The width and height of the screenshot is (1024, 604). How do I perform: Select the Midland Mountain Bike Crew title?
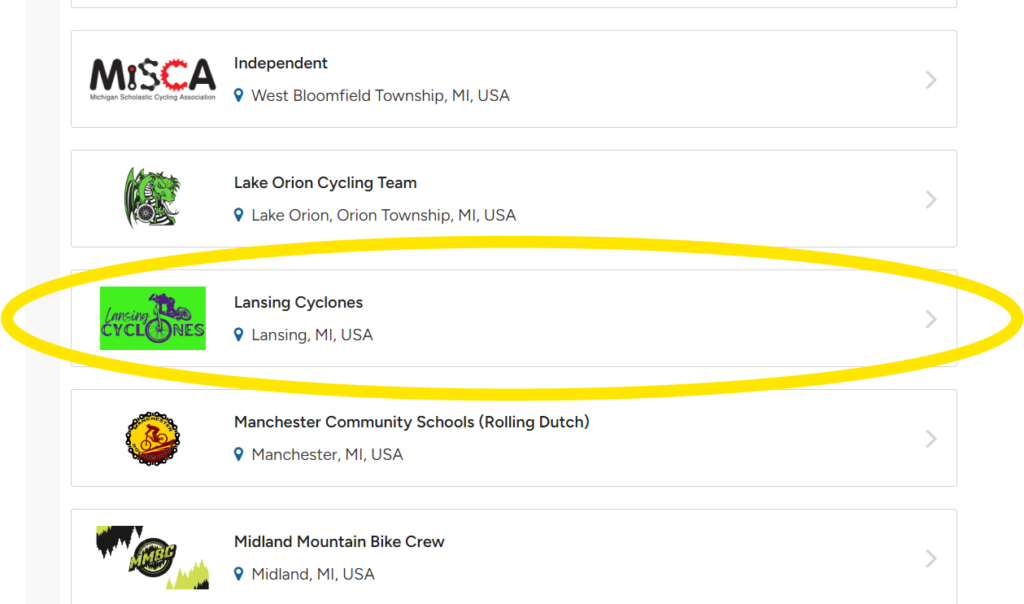click(339, 541)
